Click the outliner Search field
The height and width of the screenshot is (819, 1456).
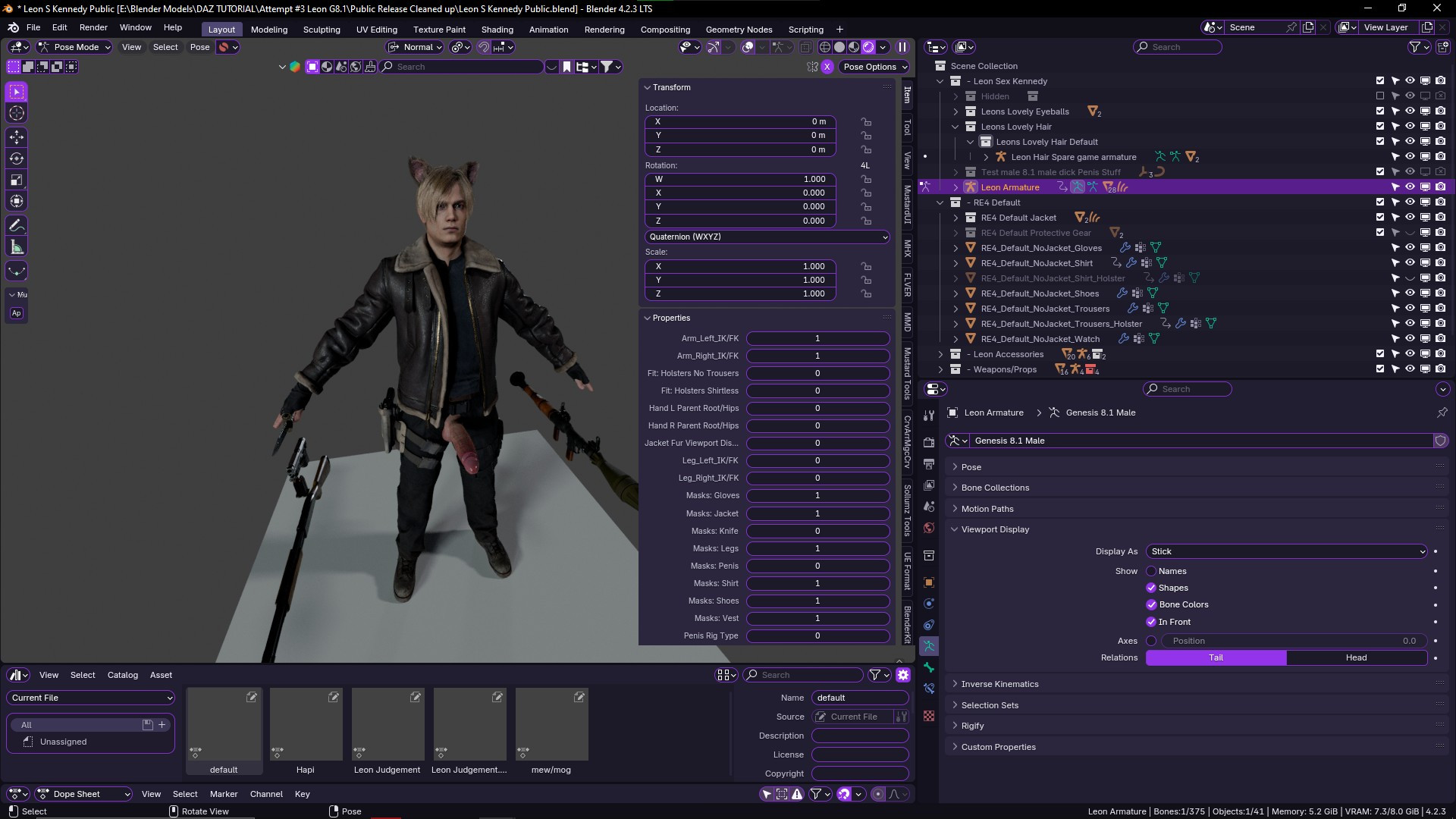click(1178, 47)
